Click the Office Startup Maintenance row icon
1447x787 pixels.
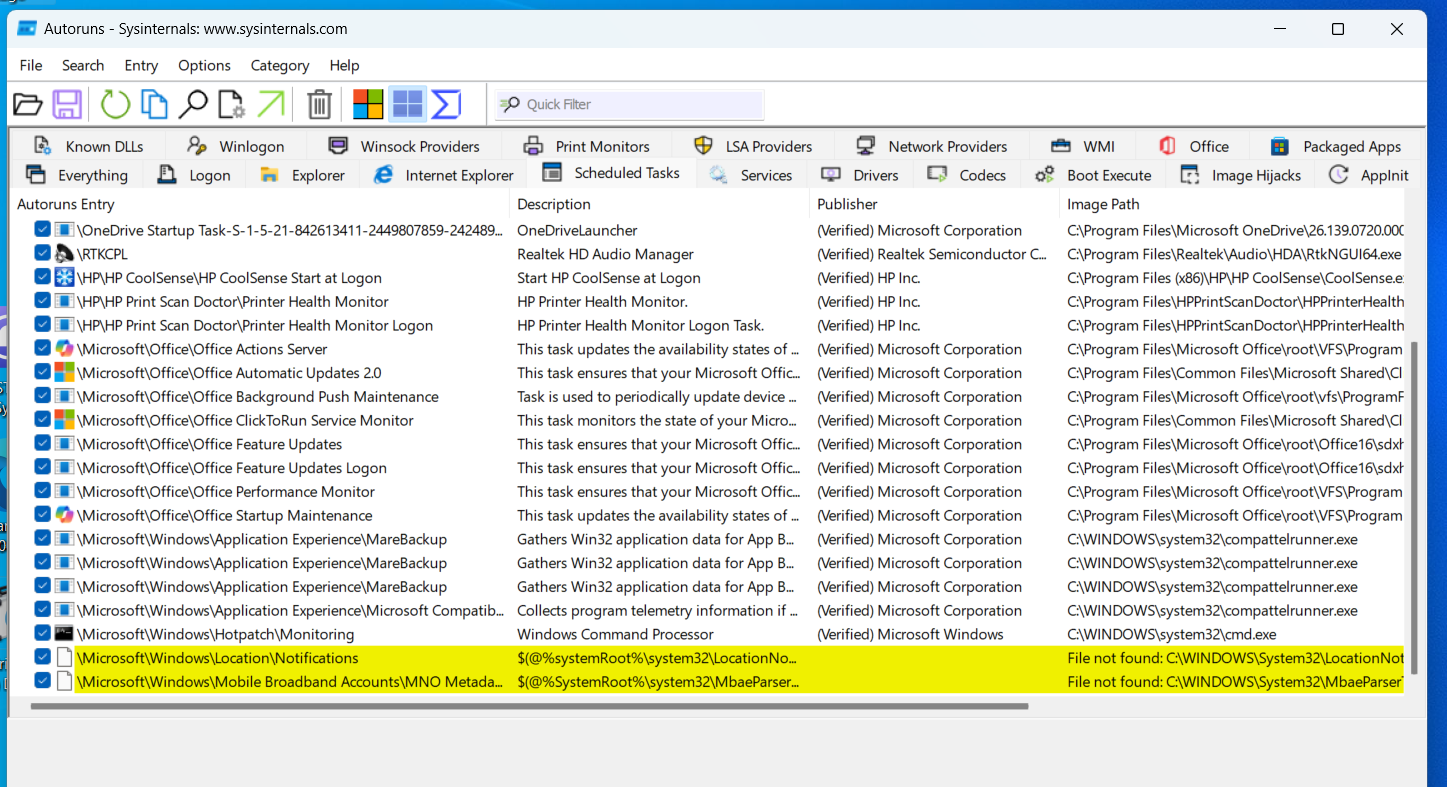pos(64,516)
